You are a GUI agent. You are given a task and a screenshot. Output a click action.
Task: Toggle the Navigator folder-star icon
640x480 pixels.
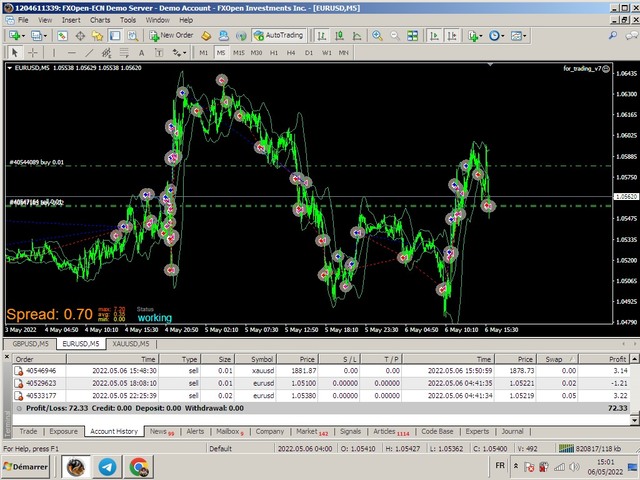click(x=97, y=36)
